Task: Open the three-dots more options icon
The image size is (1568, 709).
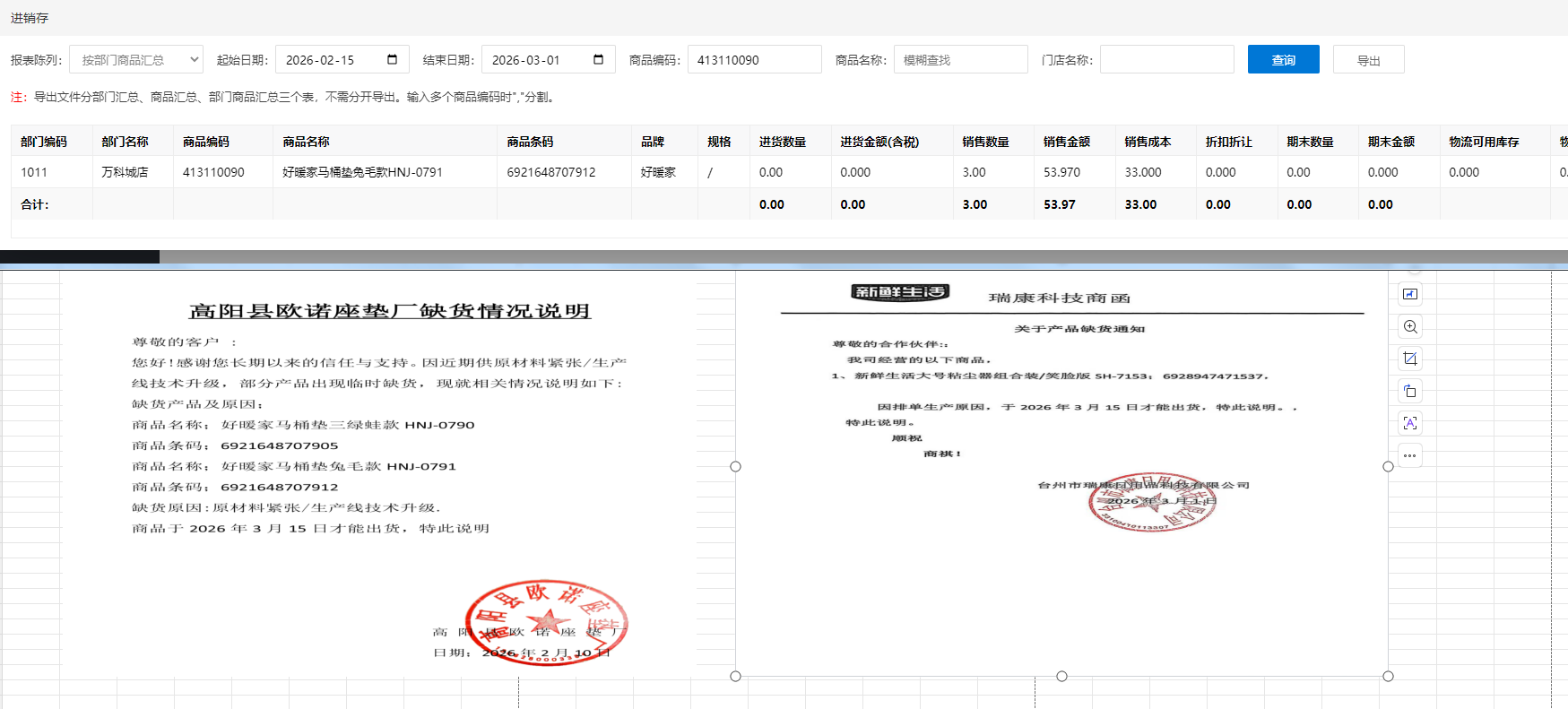Action: (1410, 455)
